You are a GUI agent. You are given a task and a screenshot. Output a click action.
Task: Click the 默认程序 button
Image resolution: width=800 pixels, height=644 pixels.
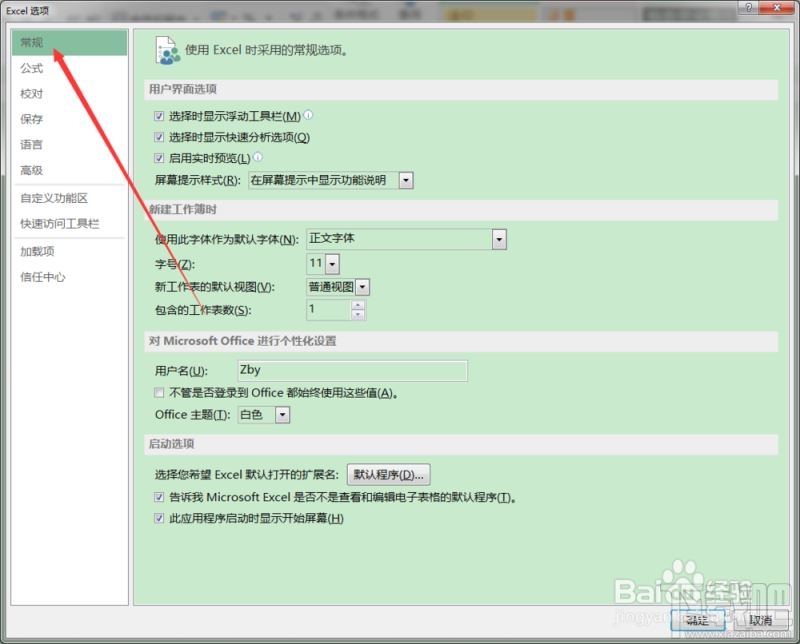point(388,474)
